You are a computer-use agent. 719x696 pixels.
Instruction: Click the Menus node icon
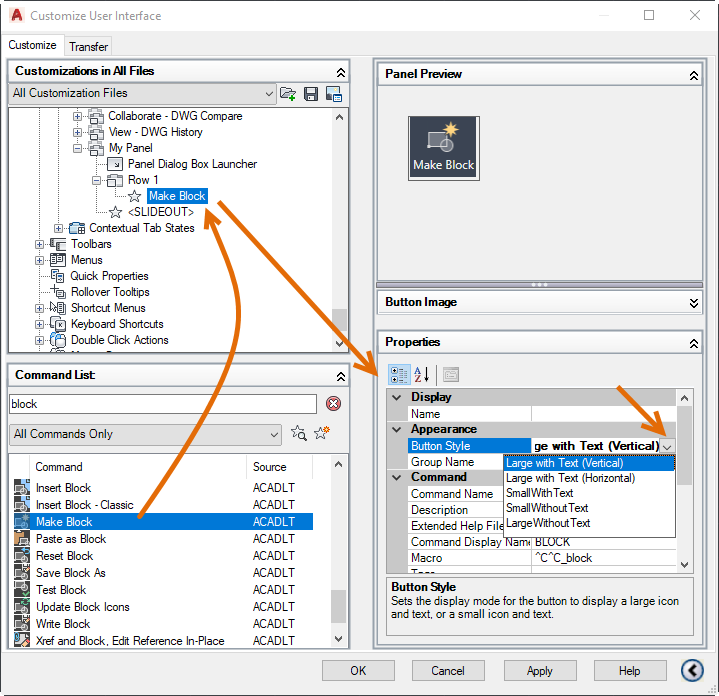pos(58,260)
